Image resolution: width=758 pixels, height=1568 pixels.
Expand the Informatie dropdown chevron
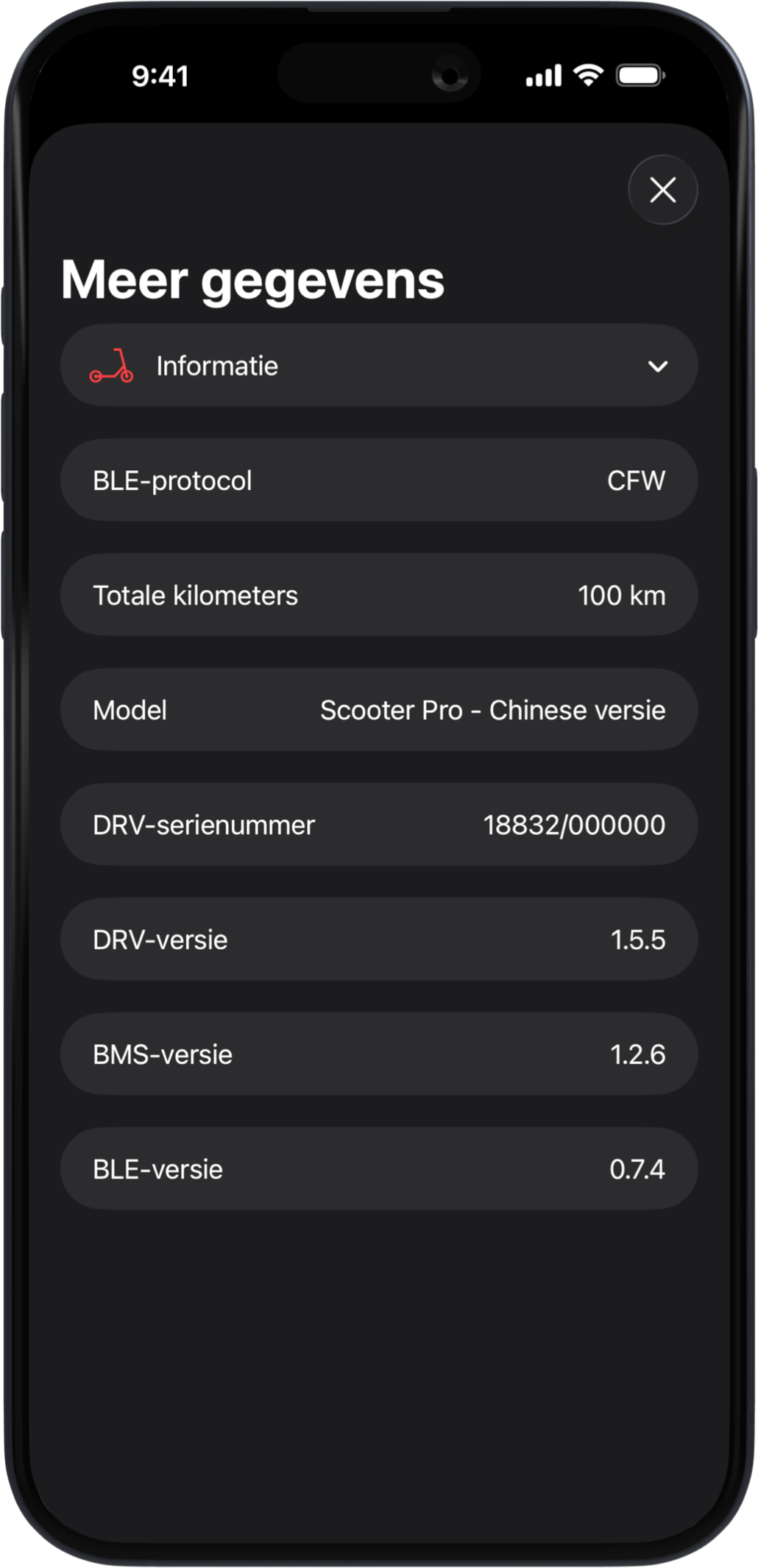point(657,366)
